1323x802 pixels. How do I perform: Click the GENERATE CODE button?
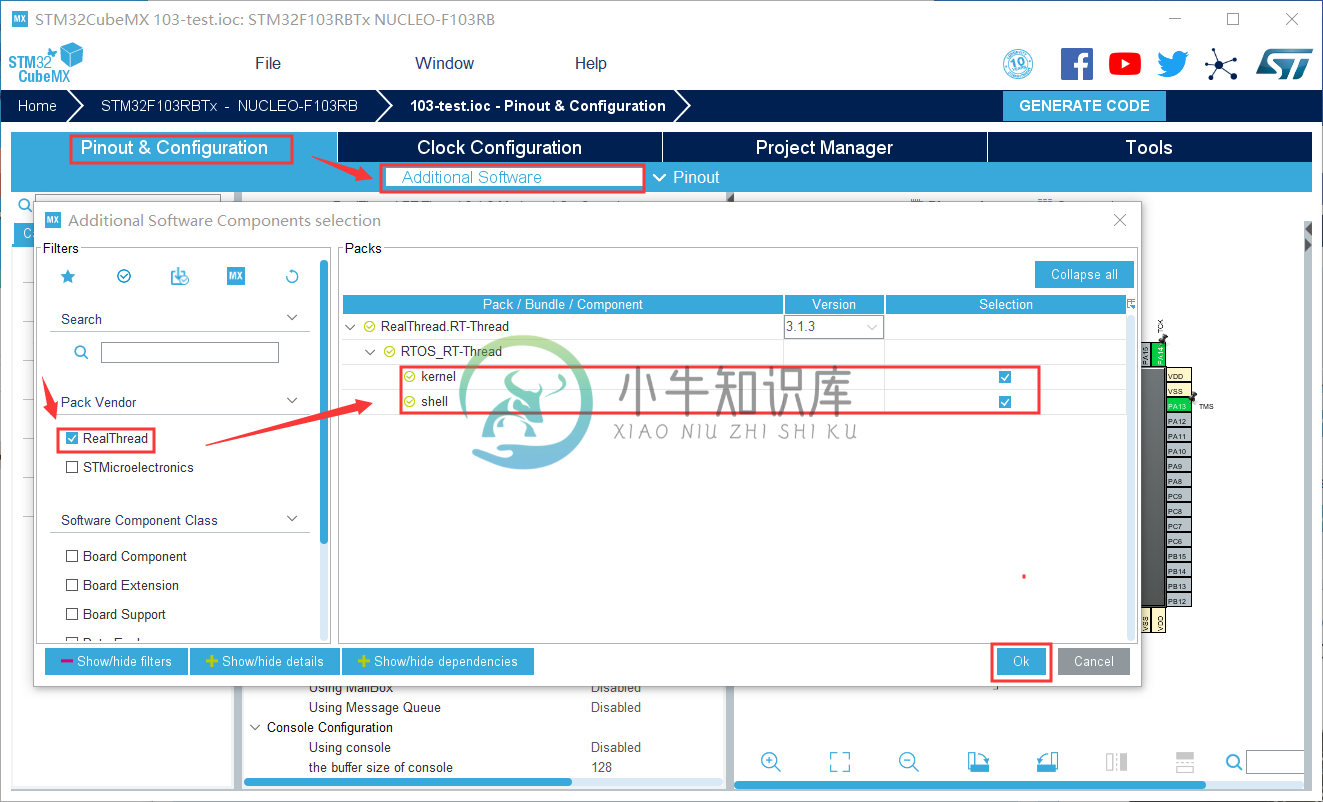click(1084, 105)
